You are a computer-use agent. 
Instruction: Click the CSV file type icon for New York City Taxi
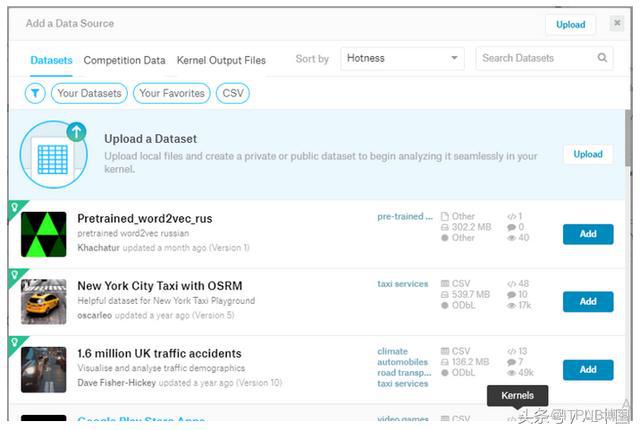[445, 284]
